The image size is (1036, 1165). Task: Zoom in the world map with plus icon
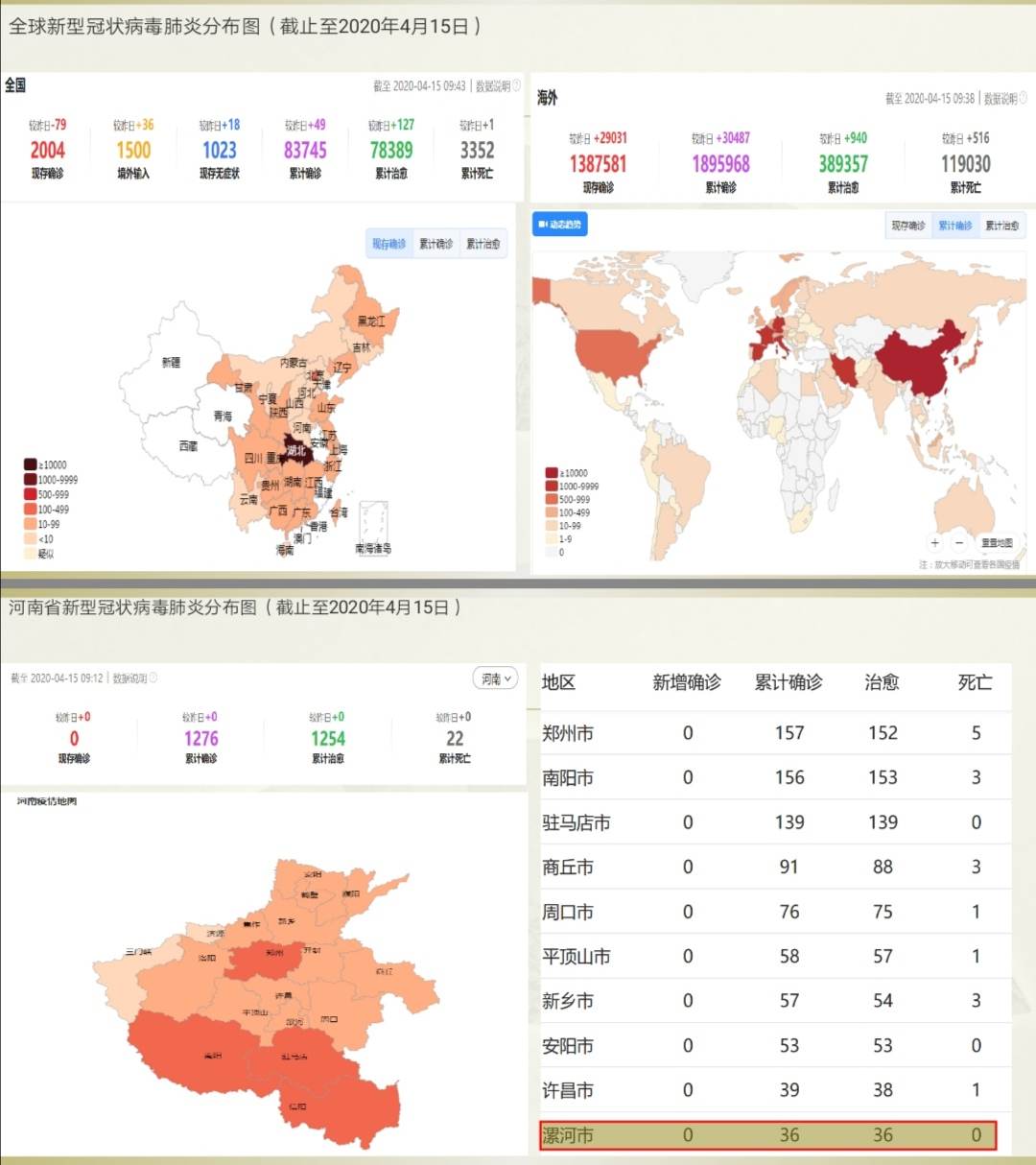(x=935, y=543)
